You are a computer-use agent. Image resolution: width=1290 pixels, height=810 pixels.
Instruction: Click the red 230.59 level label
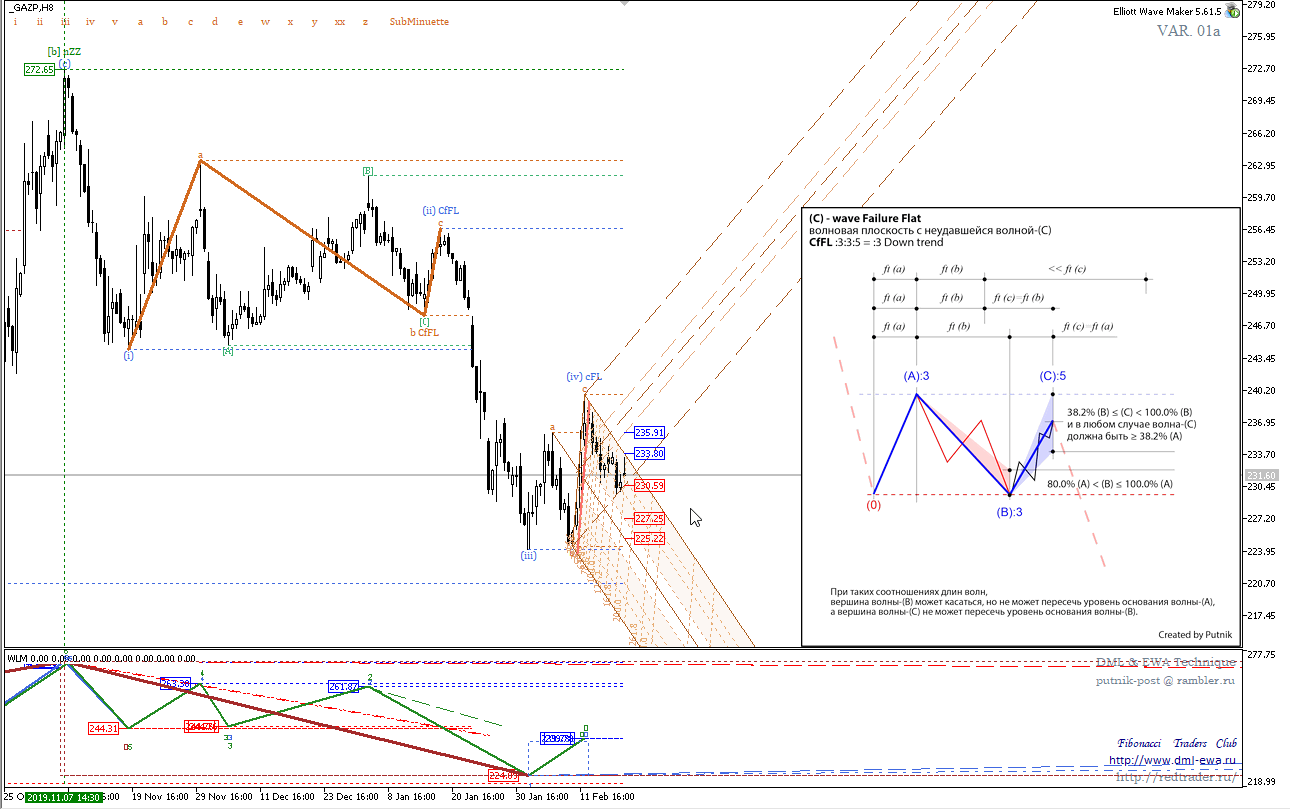(649, 485)
